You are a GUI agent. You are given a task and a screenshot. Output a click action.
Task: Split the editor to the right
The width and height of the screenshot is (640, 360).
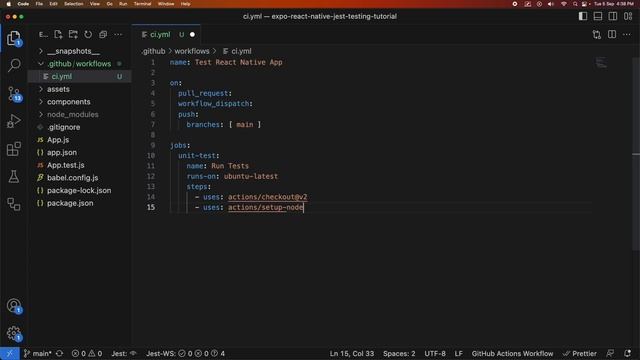tap(612, 35)
